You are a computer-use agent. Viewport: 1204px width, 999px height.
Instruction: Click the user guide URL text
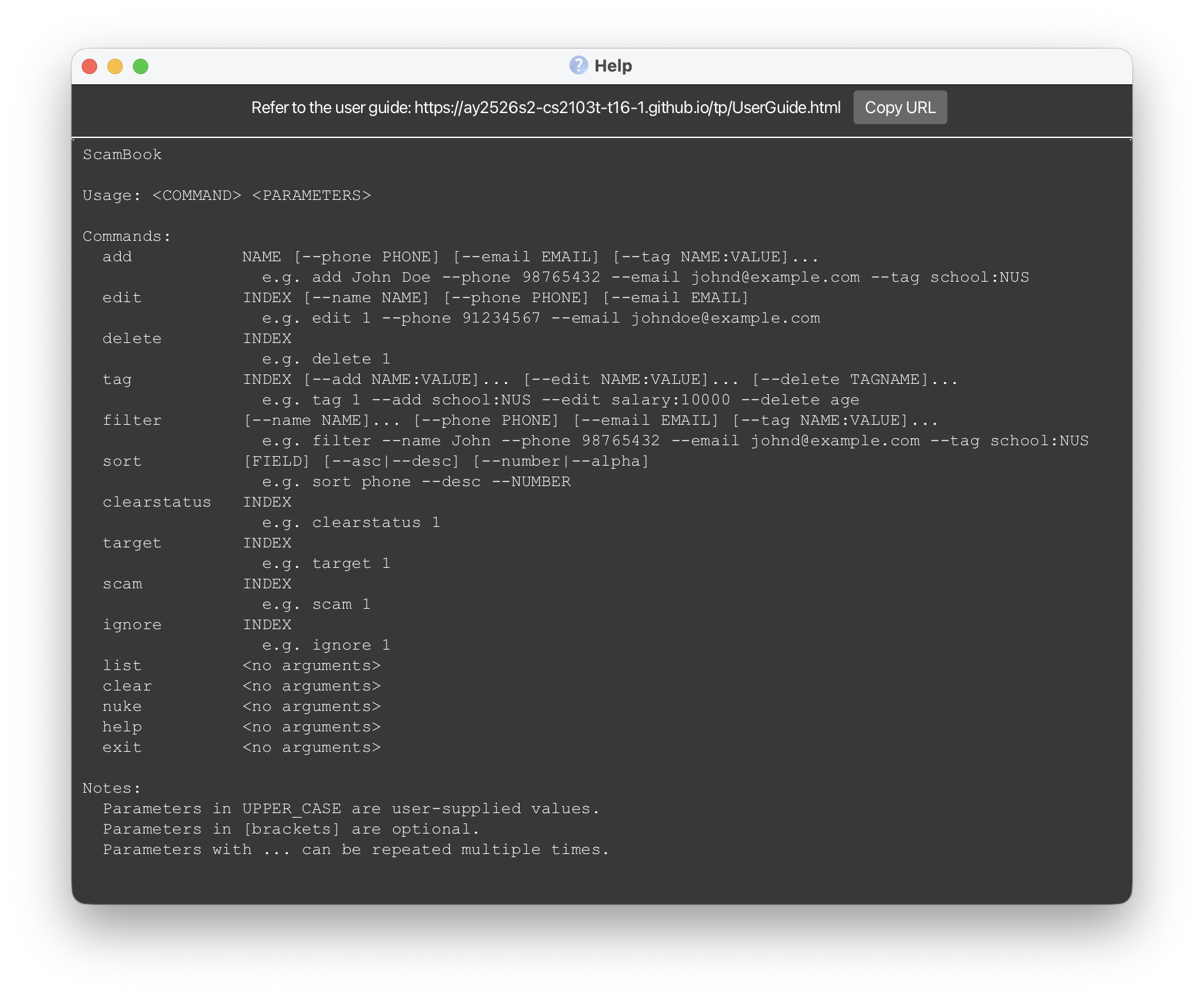point(627,107)
